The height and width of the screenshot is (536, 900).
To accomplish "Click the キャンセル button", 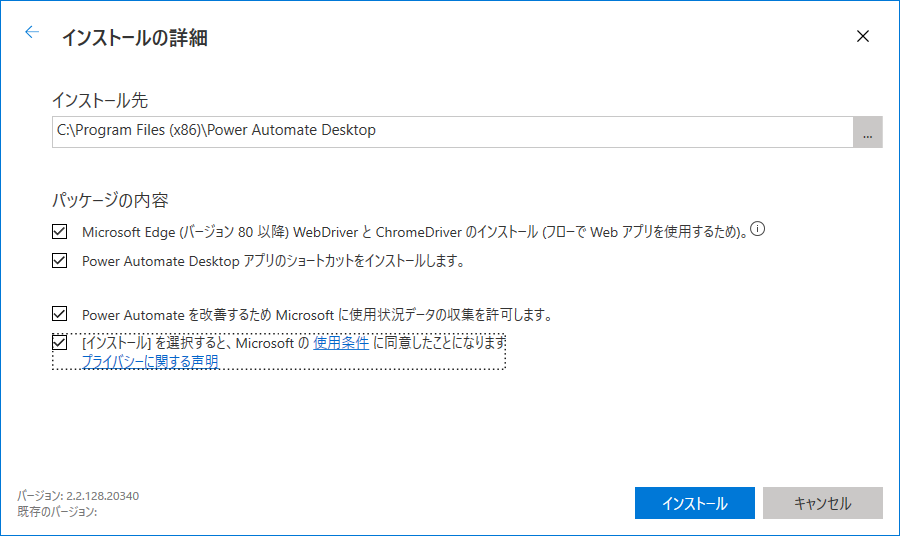I will [x=823, y=503].
